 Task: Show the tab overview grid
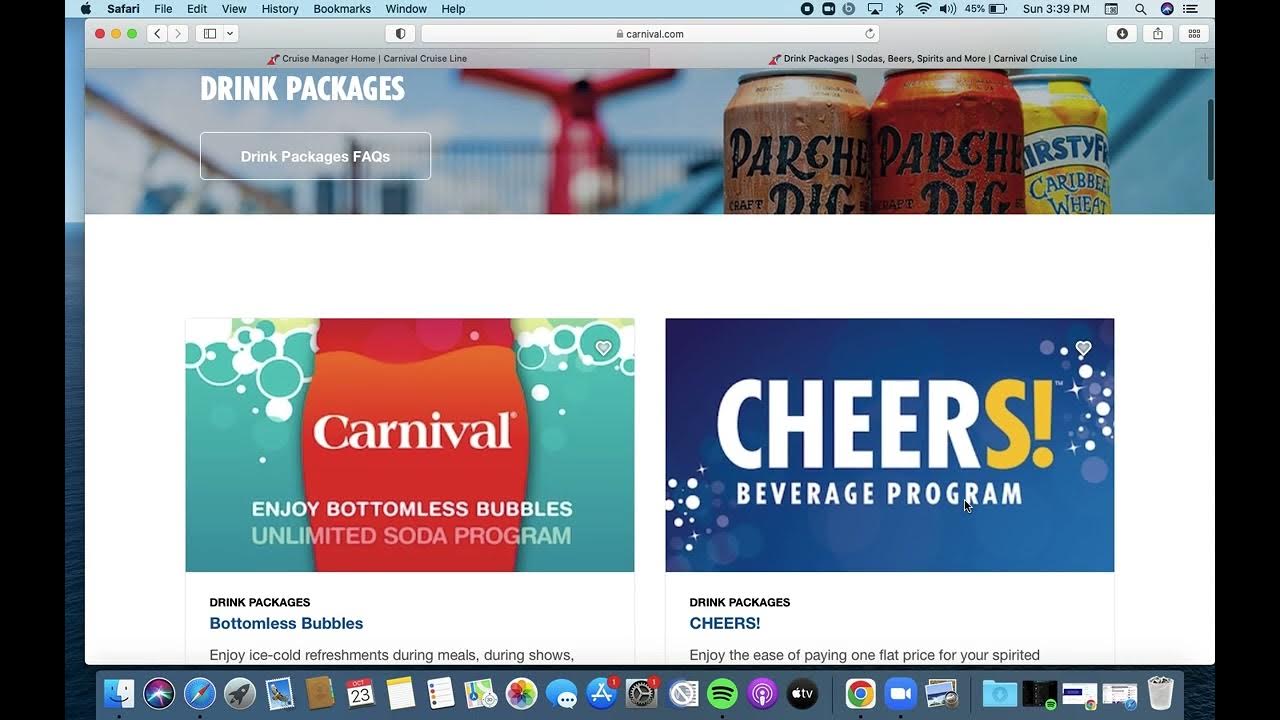[x=1194, y=33]
